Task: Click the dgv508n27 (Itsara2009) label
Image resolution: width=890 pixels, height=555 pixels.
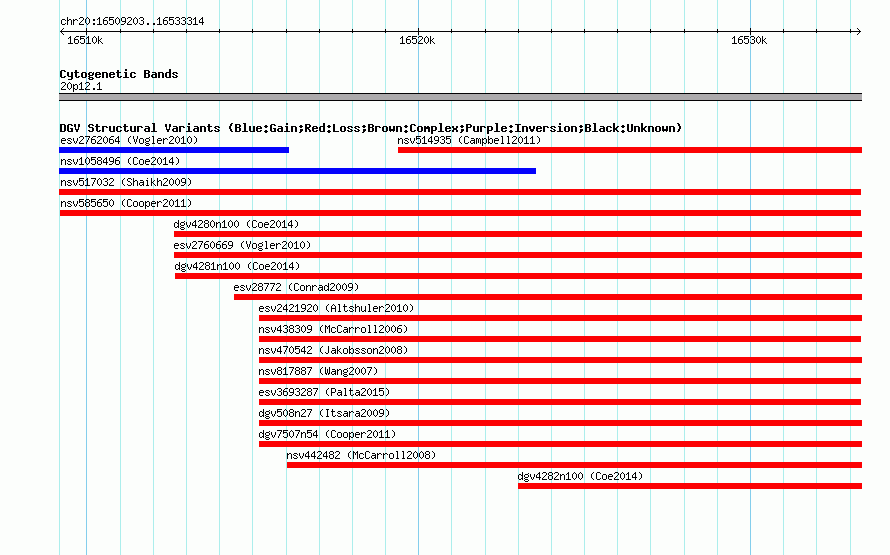Action: pos(324,413)
